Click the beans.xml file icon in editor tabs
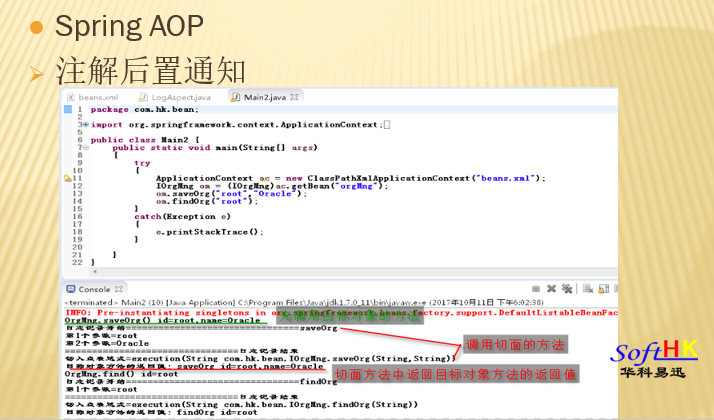 pyautogui.click(x=71, y=97)
